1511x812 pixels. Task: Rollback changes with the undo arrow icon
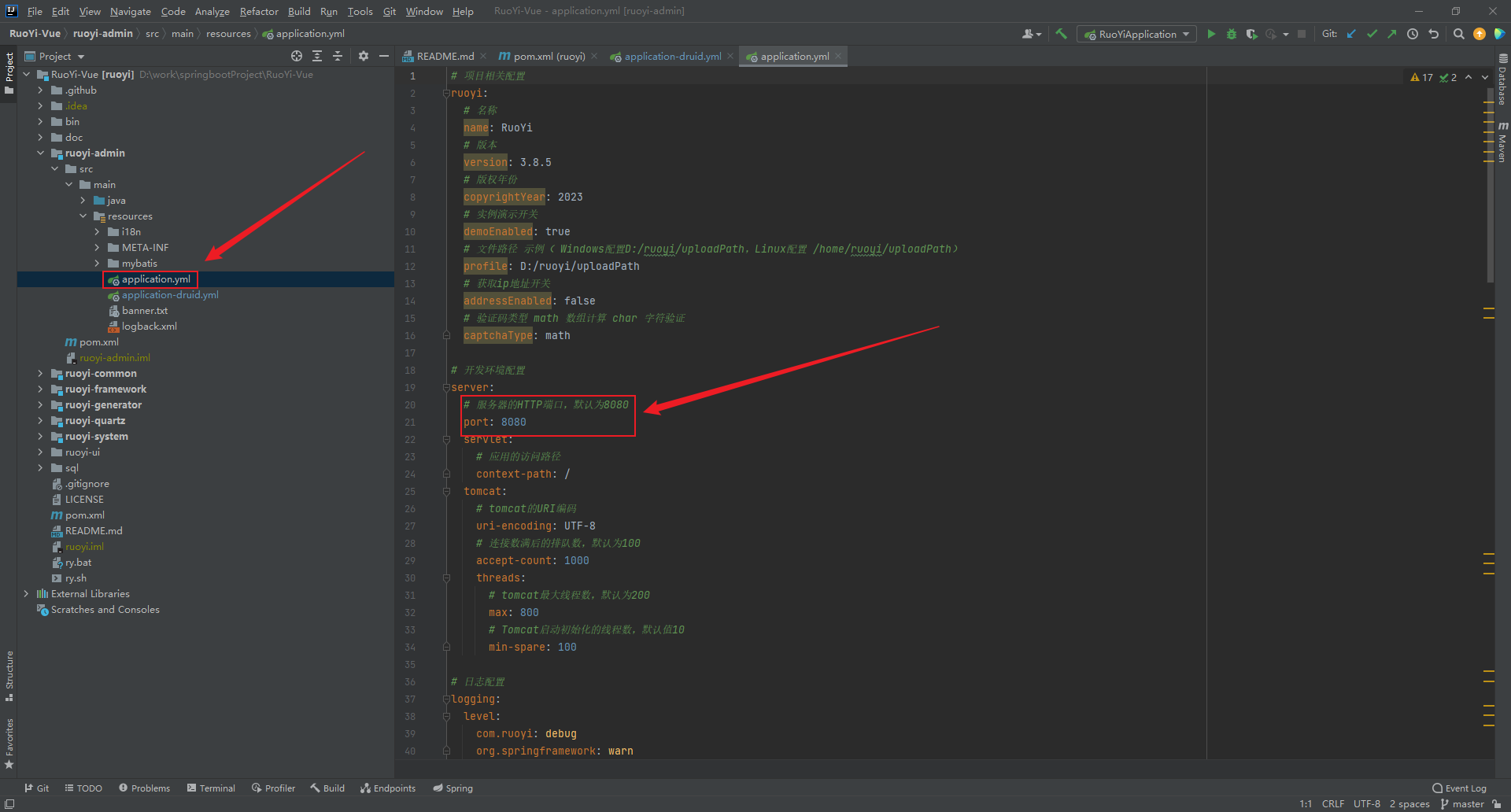click(x=1433, y=34)
